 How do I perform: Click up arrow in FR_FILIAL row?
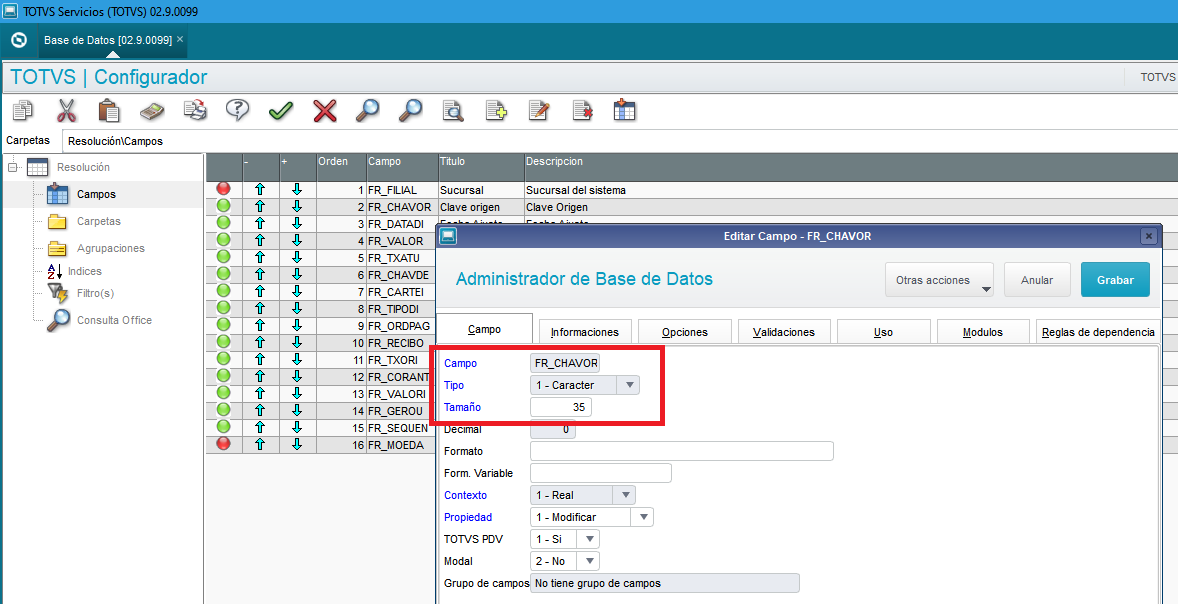click(x=261, y=190)
